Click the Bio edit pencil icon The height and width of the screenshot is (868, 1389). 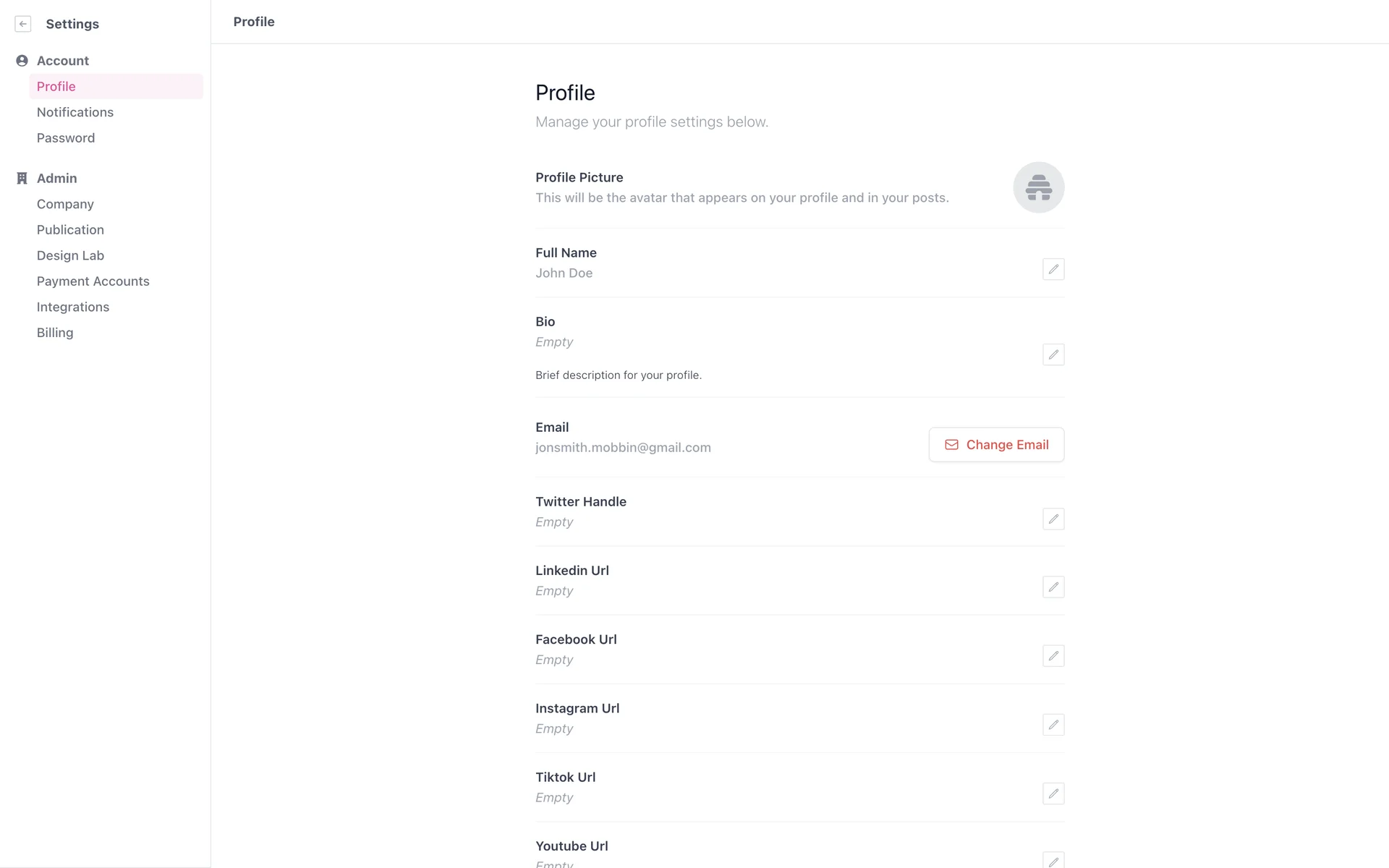(1053, 354)
